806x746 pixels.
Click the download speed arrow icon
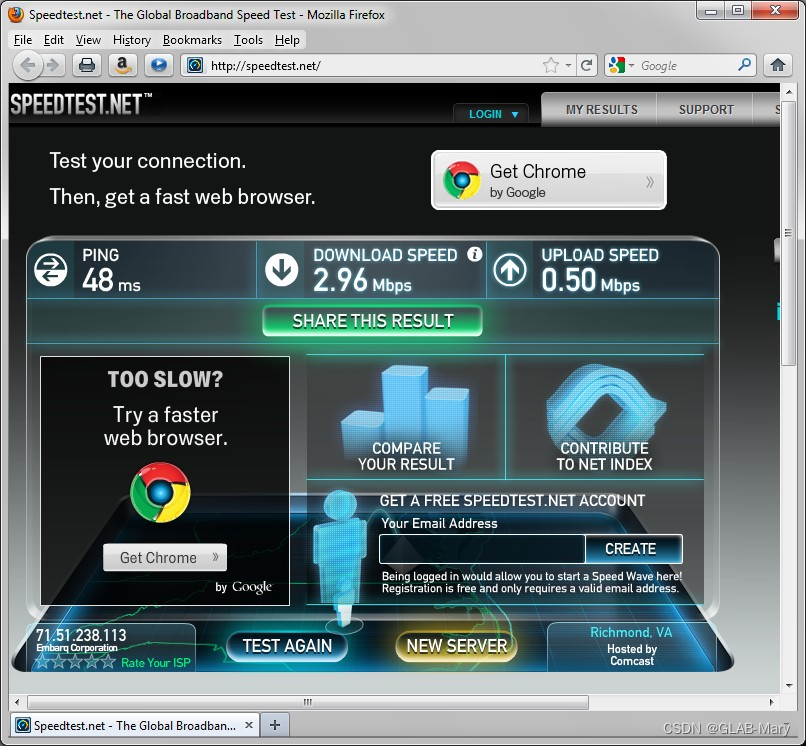tap(281, 270)
